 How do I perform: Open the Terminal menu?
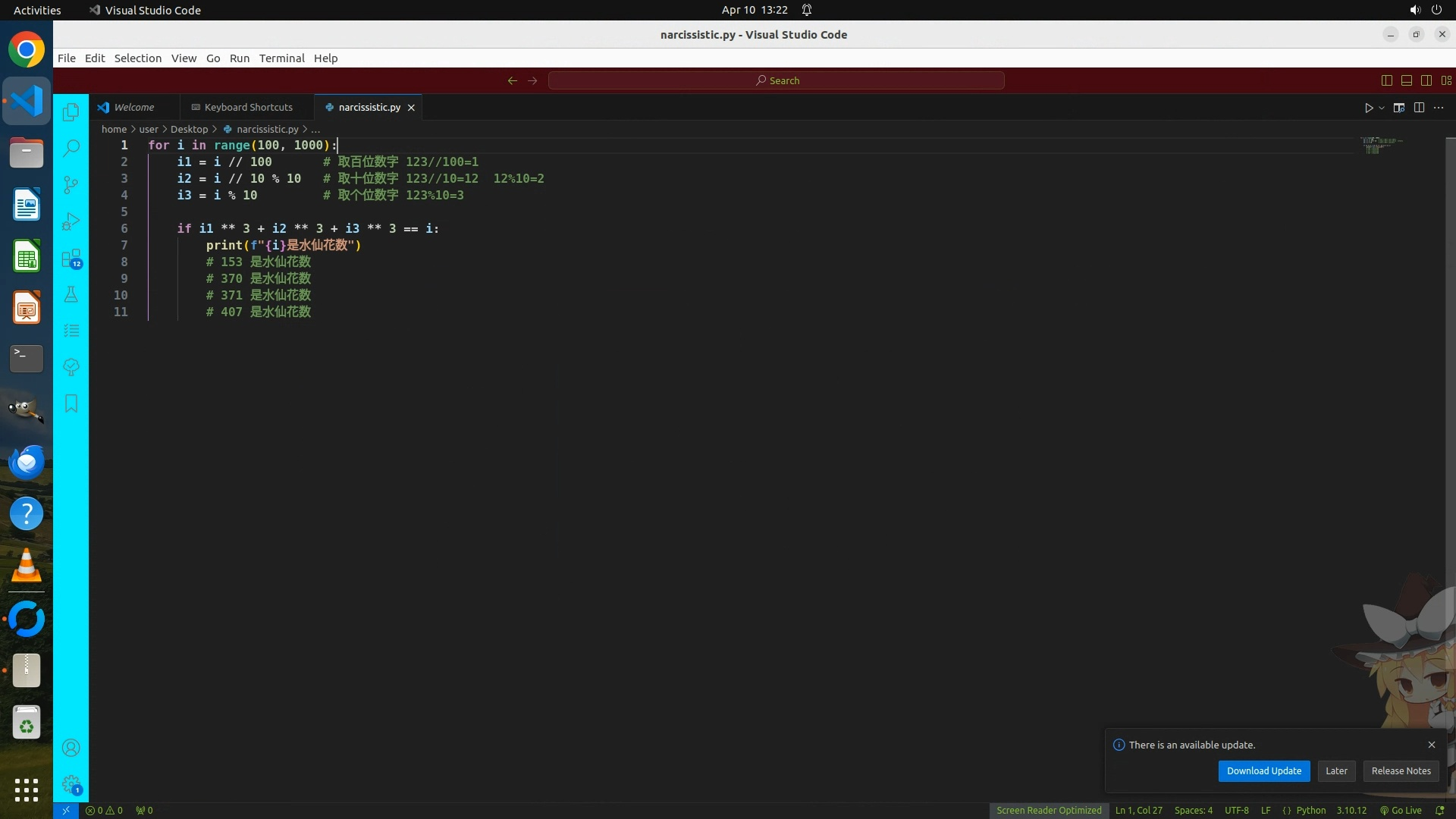pos(281,58)
